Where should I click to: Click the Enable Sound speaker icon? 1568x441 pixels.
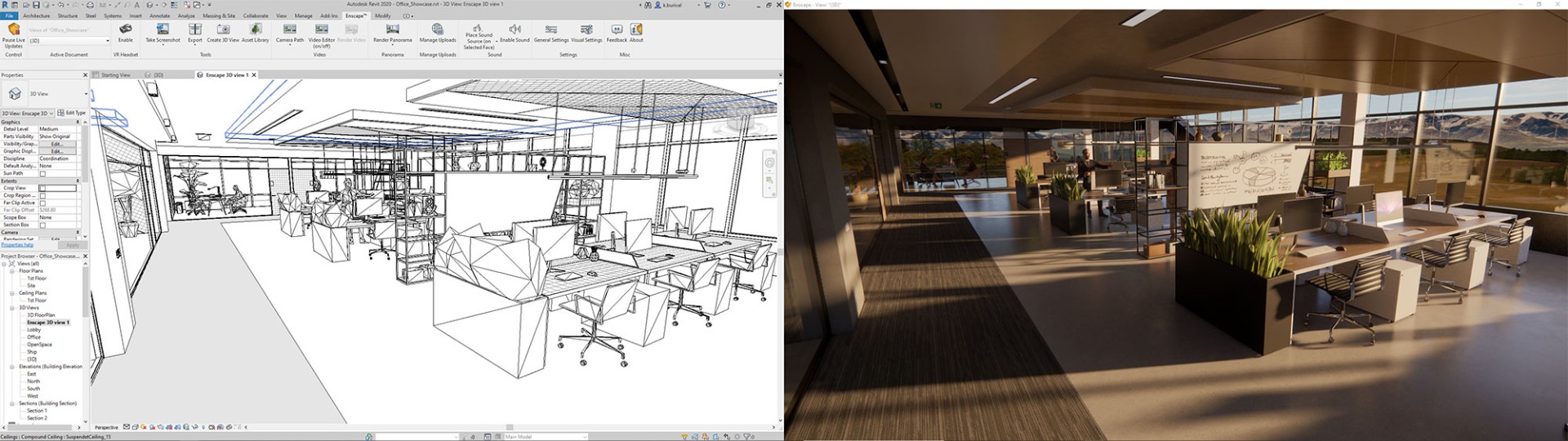514,29
